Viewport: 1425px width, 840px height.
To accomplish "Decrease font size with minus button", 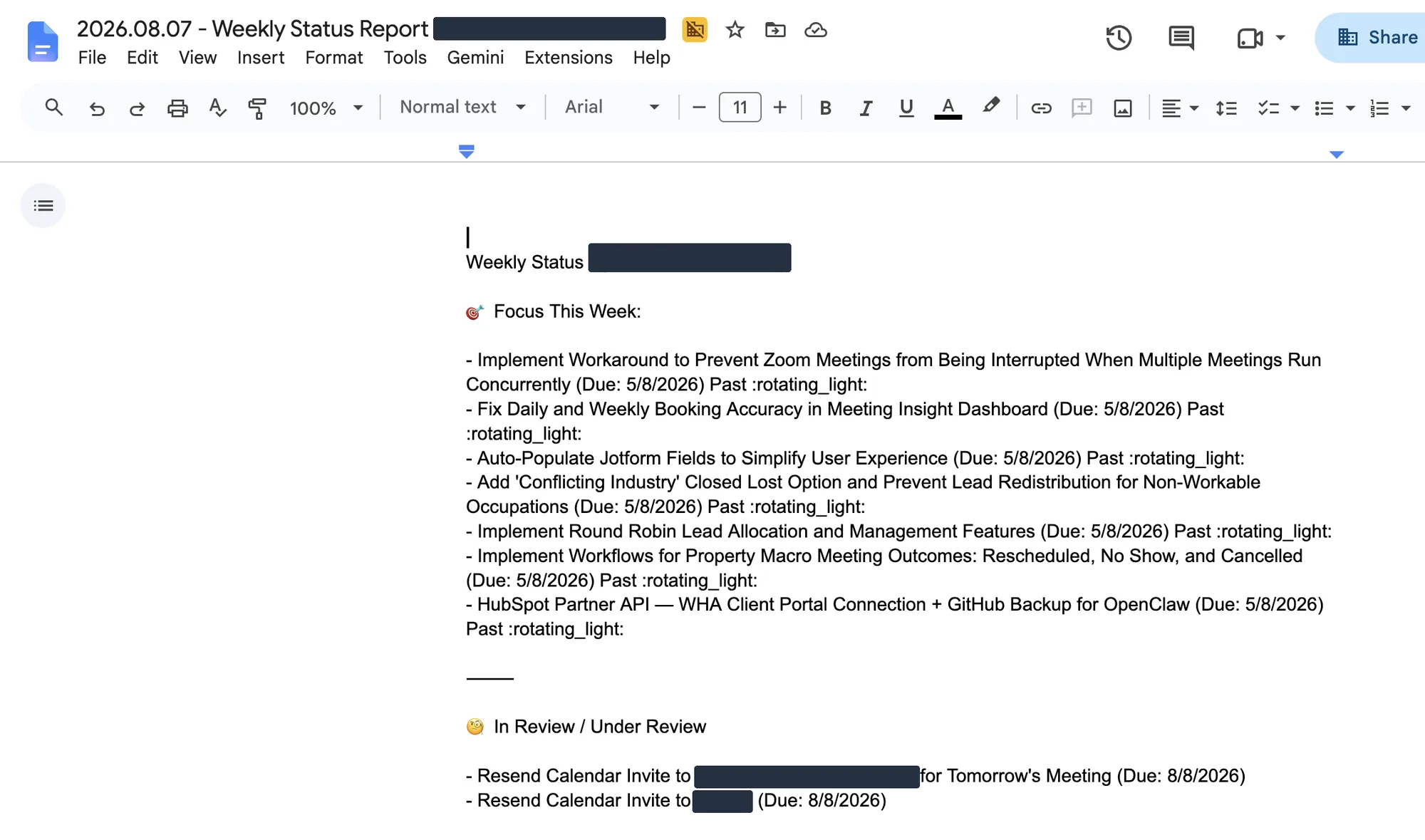I will coord(699,108).
